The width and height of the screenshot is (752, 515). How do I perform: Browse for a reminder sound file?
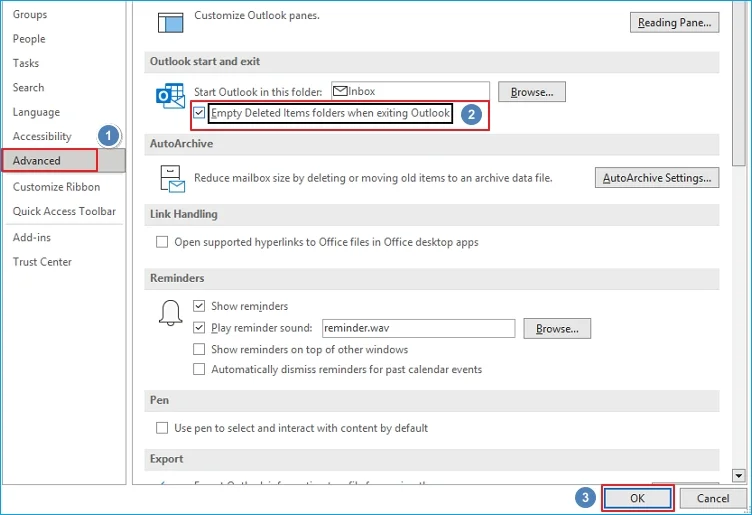tap(558, 328)
